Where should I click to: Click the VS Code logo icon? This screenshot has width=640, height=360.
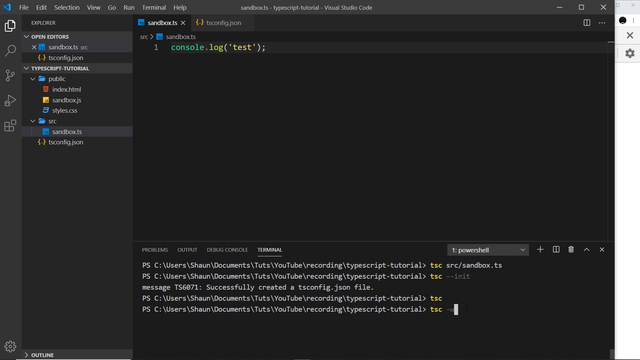point(7,7)
